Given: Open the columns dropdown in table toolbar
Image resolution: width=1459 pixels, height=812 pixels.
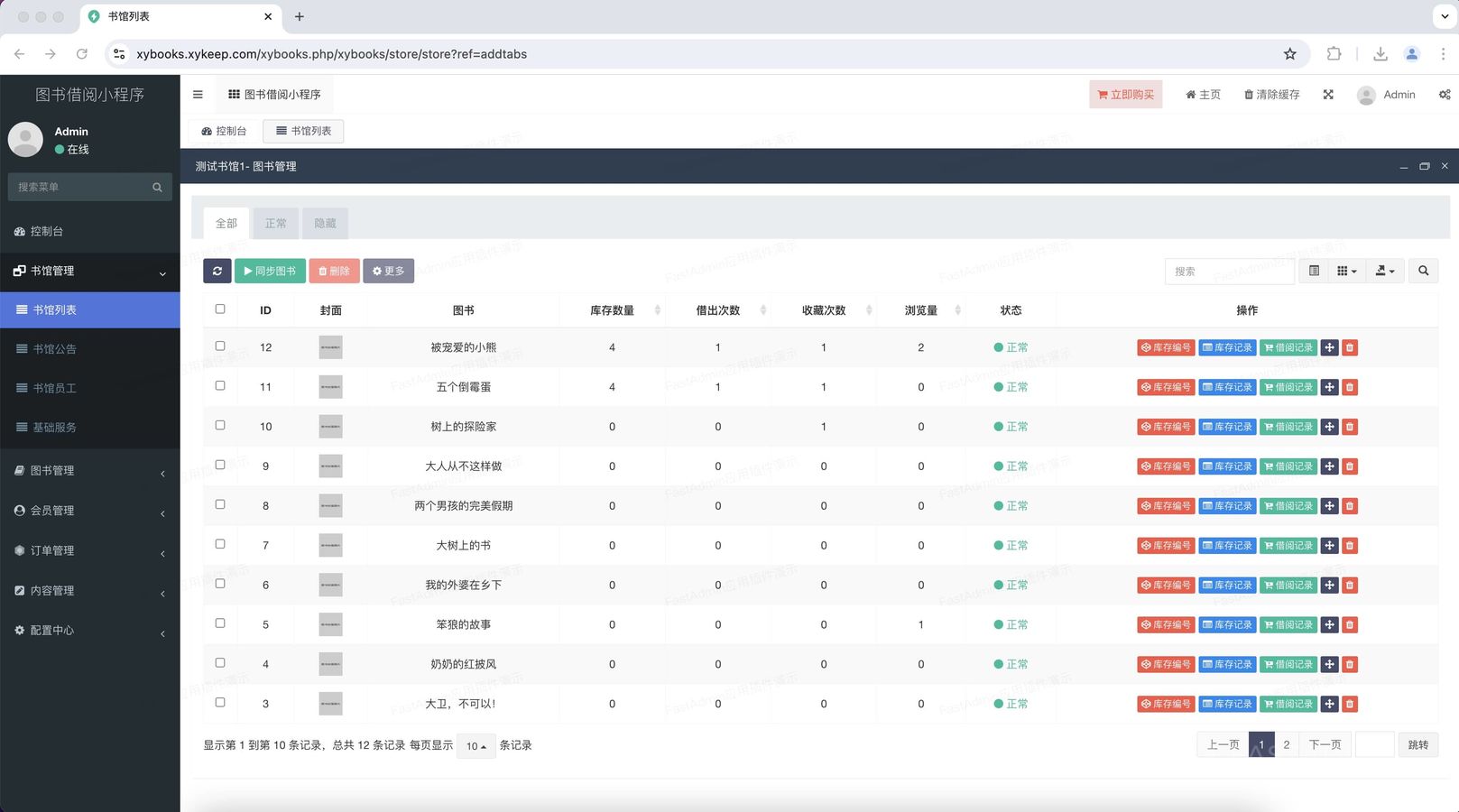Looking at the screenshot, I should [x=1346, y=271].
